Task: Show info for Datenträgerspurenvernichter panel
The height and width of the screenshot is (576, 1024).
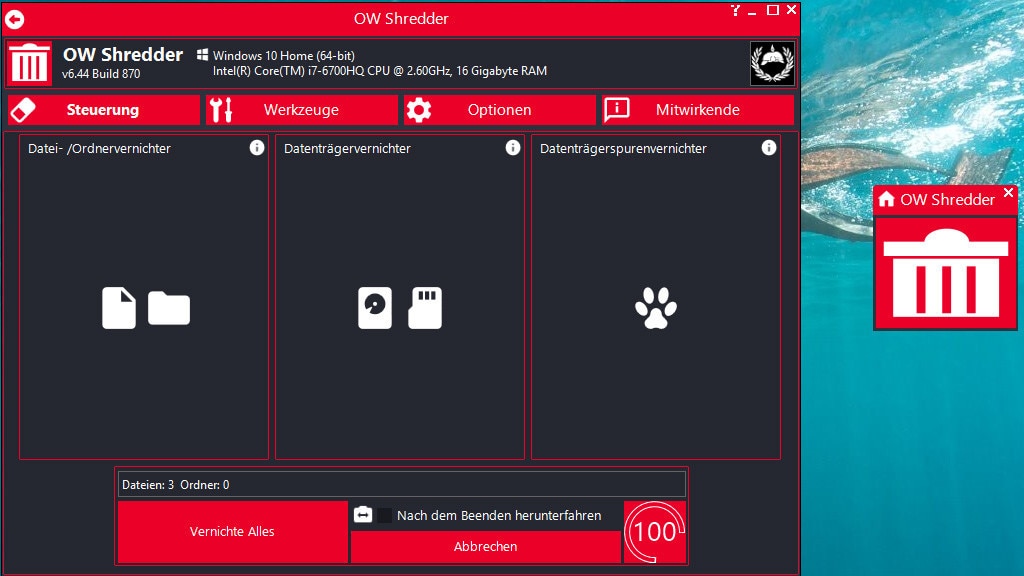Action: click(x=769, y=148)
